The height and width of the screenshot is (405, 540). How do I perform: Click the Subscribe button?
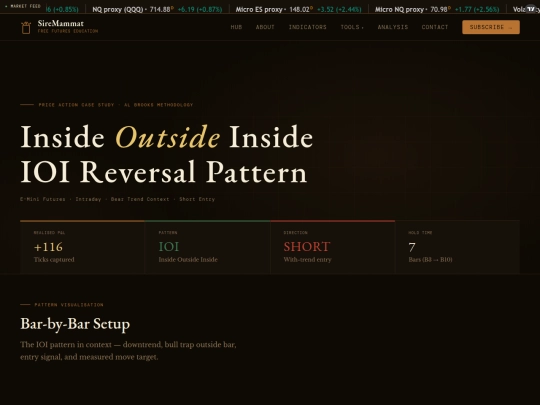pos(491,27)
